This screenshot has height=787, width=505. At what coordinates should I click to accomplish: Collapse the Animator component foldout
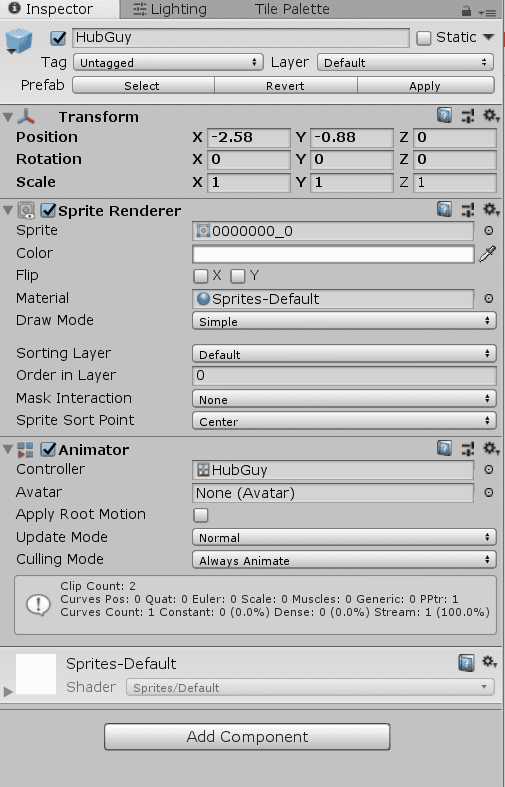8,450
